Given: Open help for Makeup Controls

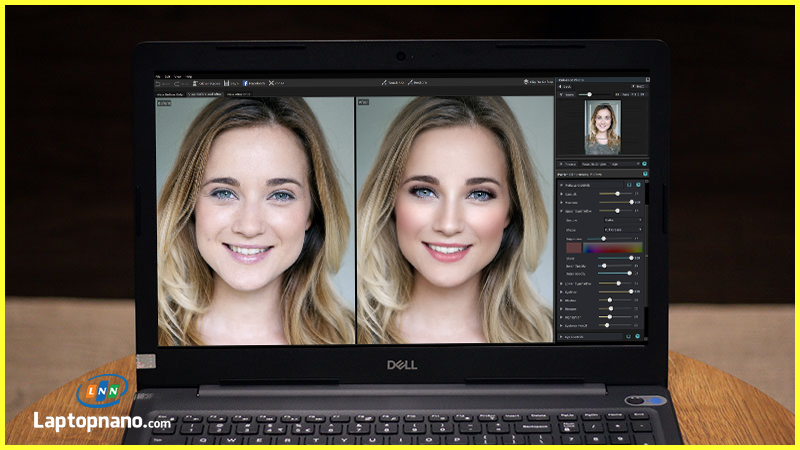Looking at the screenshot, I should click(x=638, y=185).
